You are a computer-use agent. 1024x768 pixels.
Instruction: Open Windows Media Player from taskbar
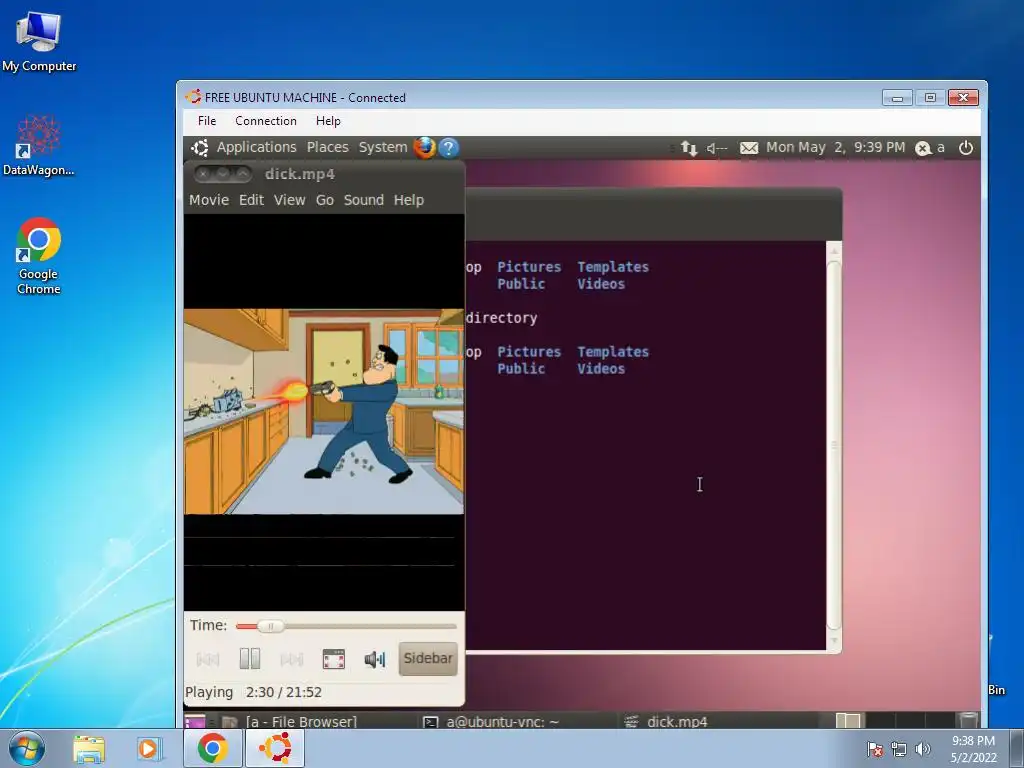point(150,748)
